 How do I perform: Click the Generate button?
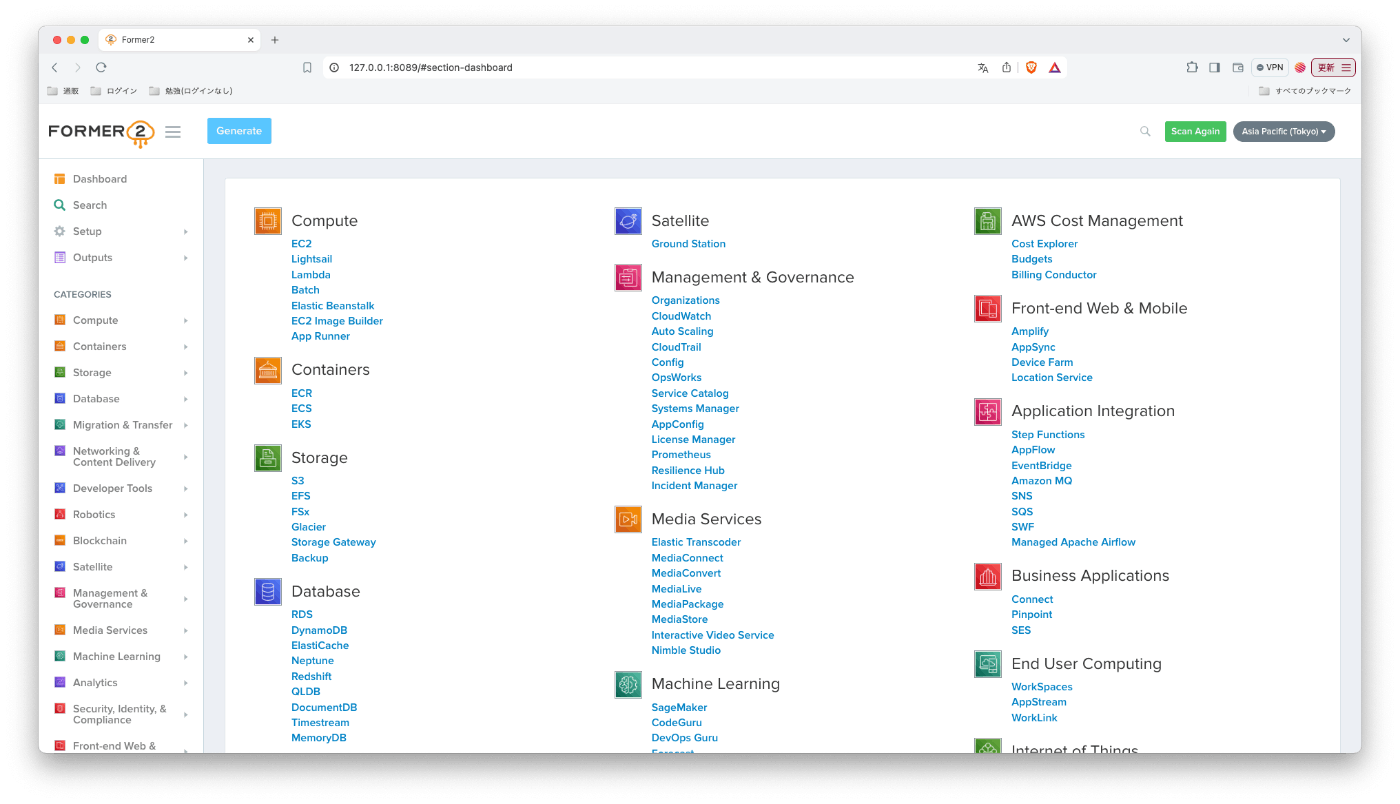tap(239, 131)
